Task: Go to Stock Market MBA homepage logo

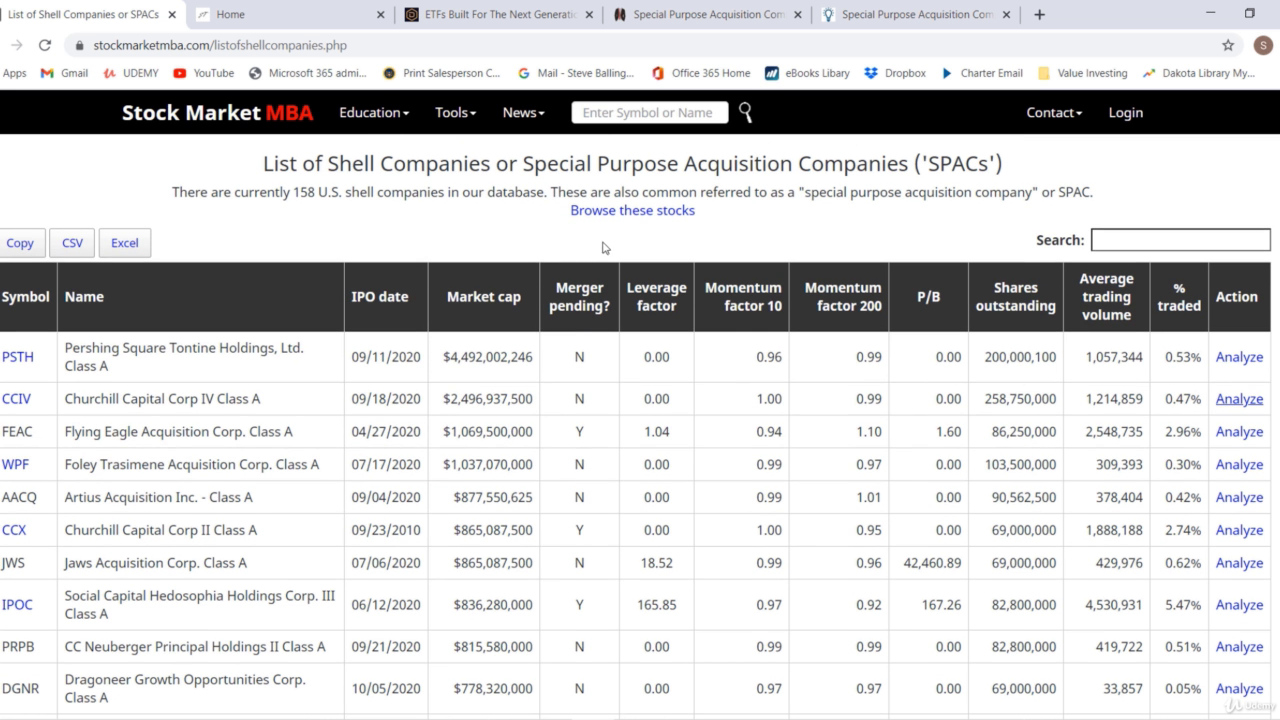Action: tap(217, 113)
